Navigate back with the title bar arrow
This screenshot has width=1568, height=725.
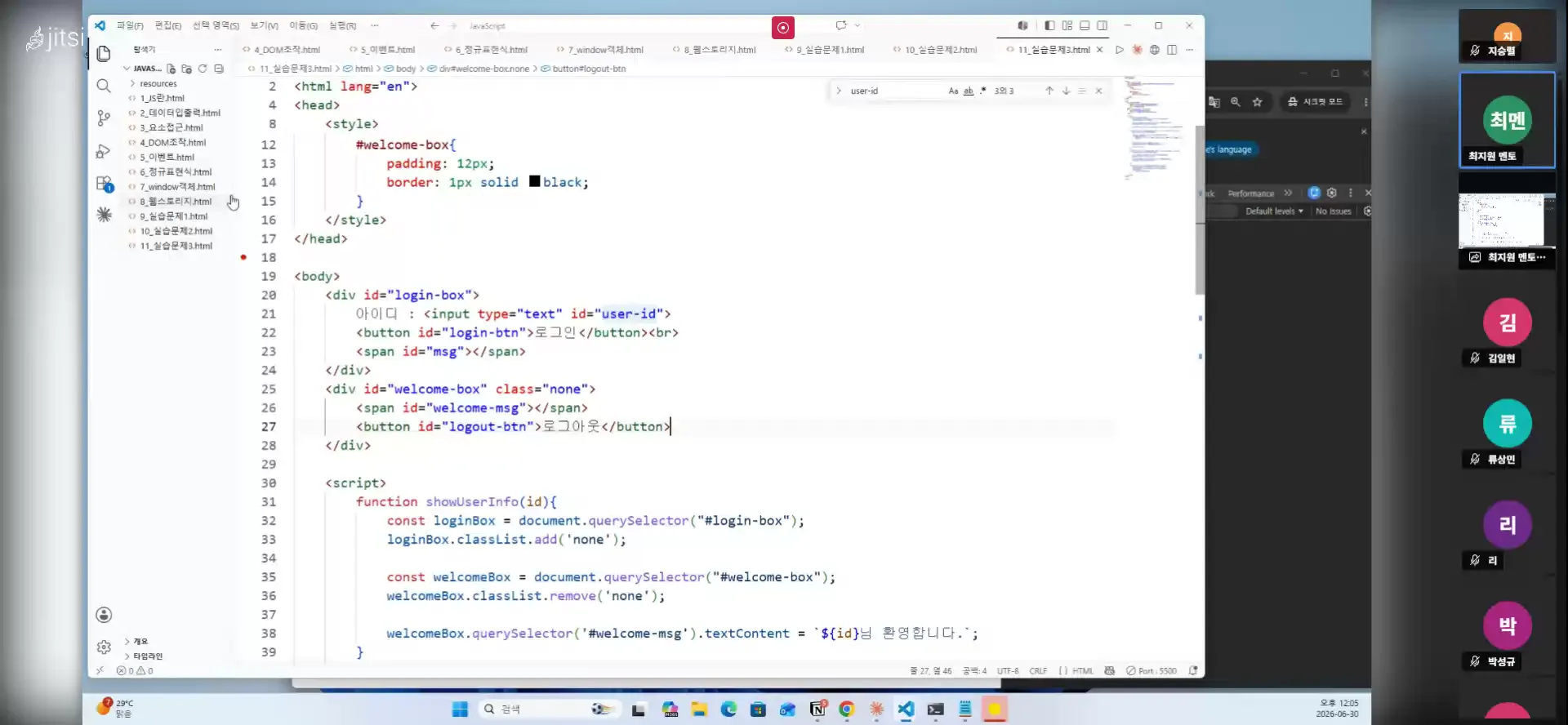(x=434, y=26)
